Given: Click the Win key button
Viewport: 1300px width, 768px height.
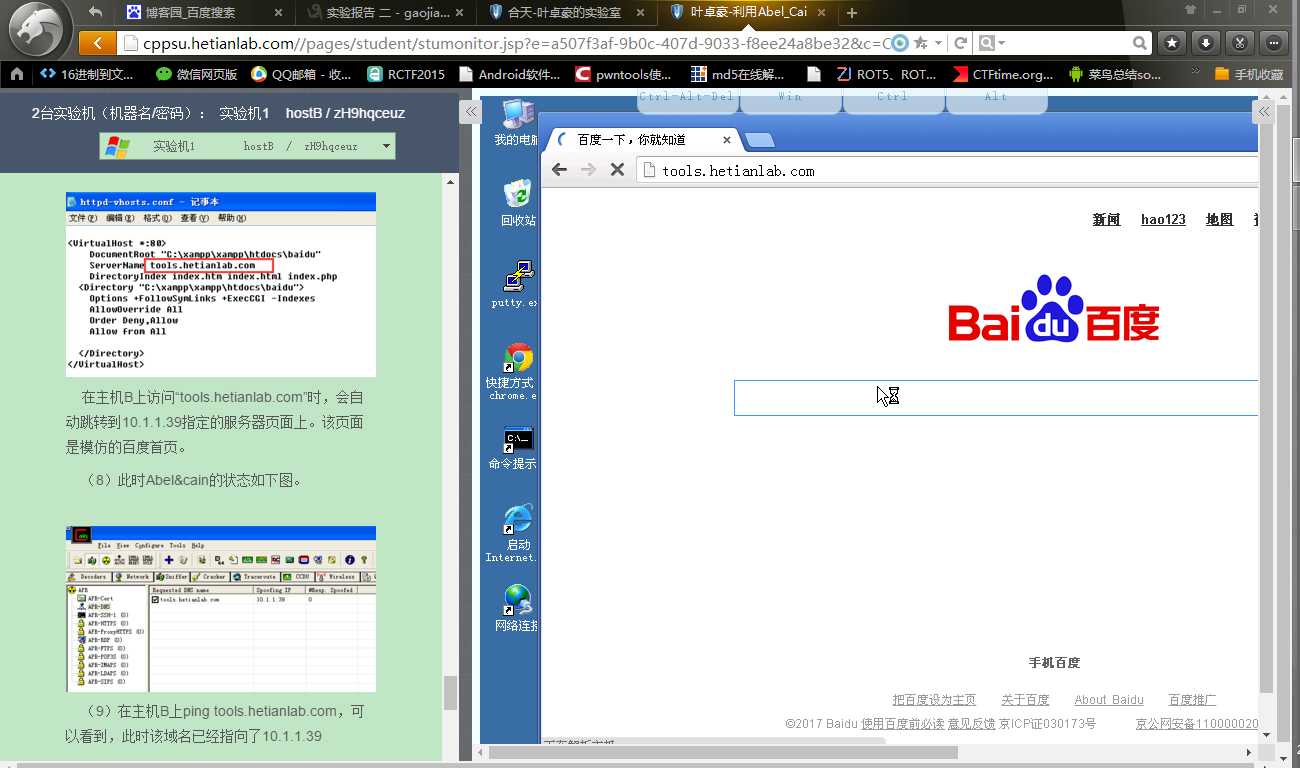Looking at the screenshot, I should click(790, 99).
